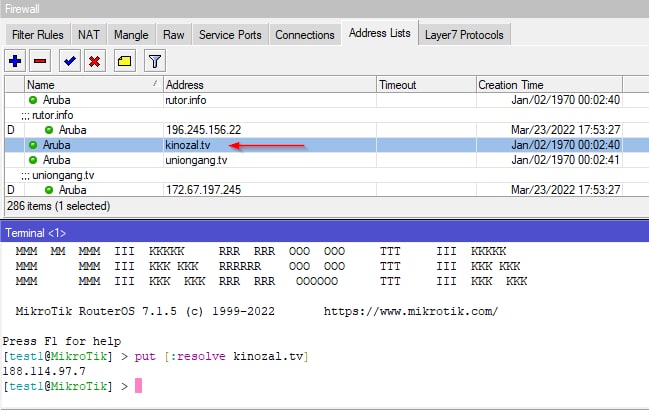Click the Terminal <1> title bar
This screenshot has width=649, height=410.
point(324,233)
